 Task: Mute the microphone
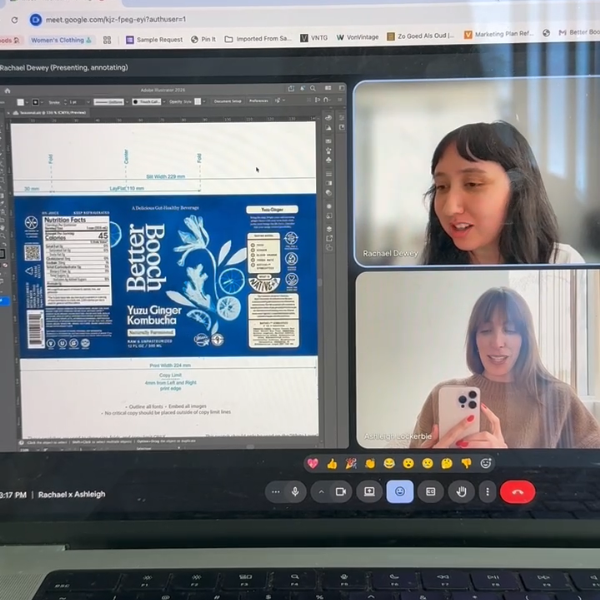tap(295, 492)
